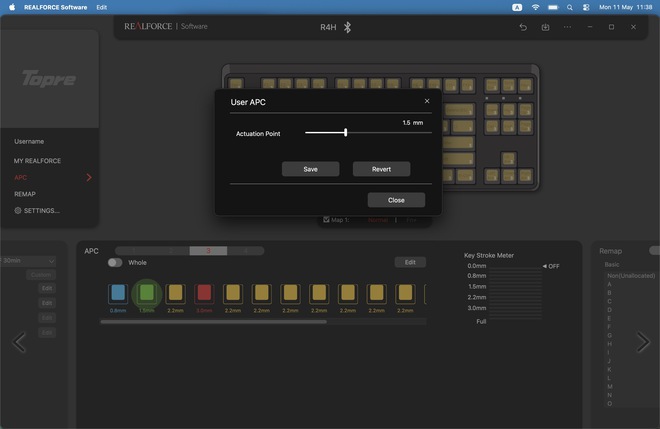Select key C in Remap Basic list
660x429 pixels.
(x=609, y=301)
